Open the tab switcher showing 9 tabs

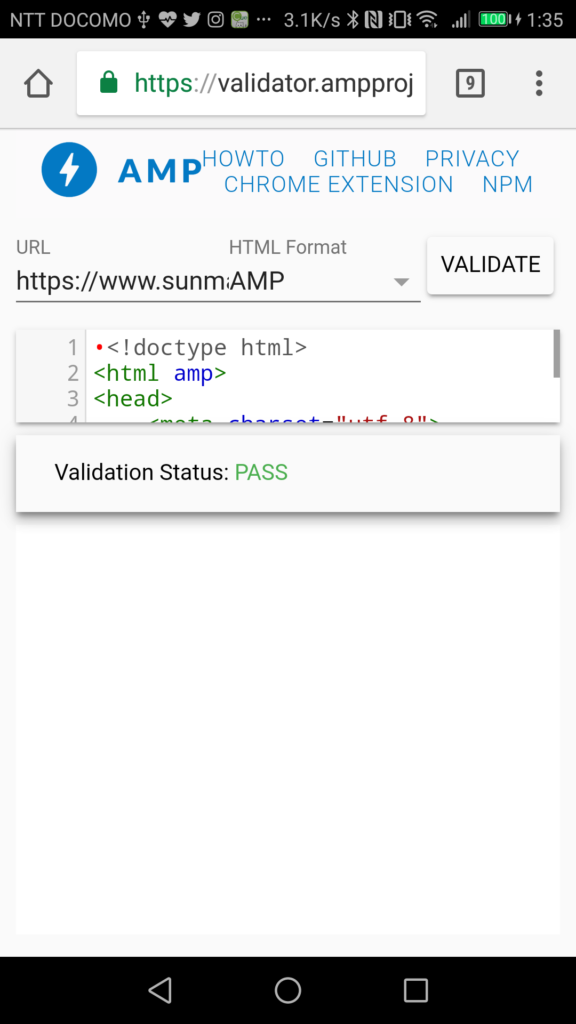pos(470,84)
